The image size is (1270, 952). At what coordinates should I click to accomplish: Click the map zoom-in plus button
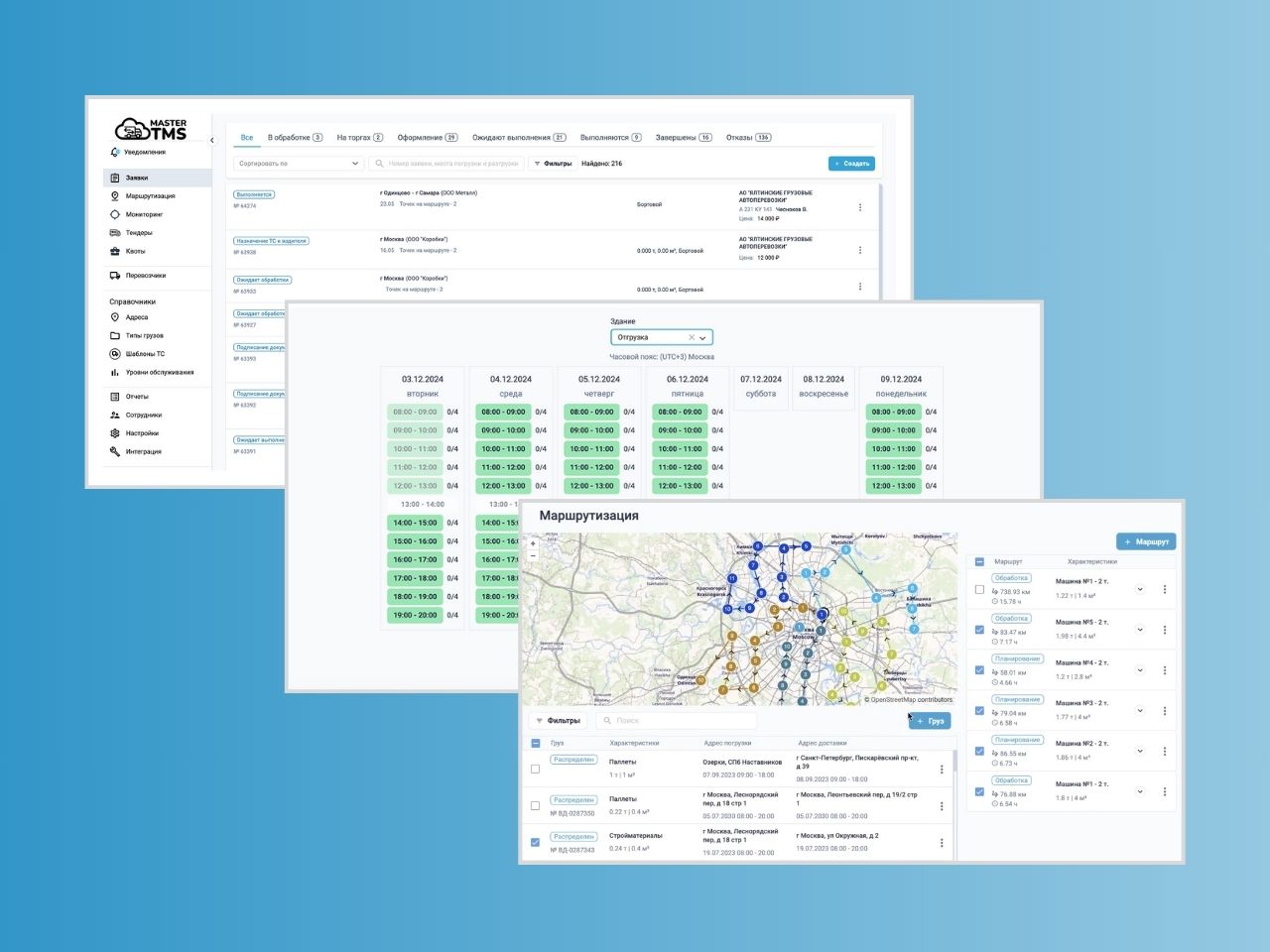[533, 543]
